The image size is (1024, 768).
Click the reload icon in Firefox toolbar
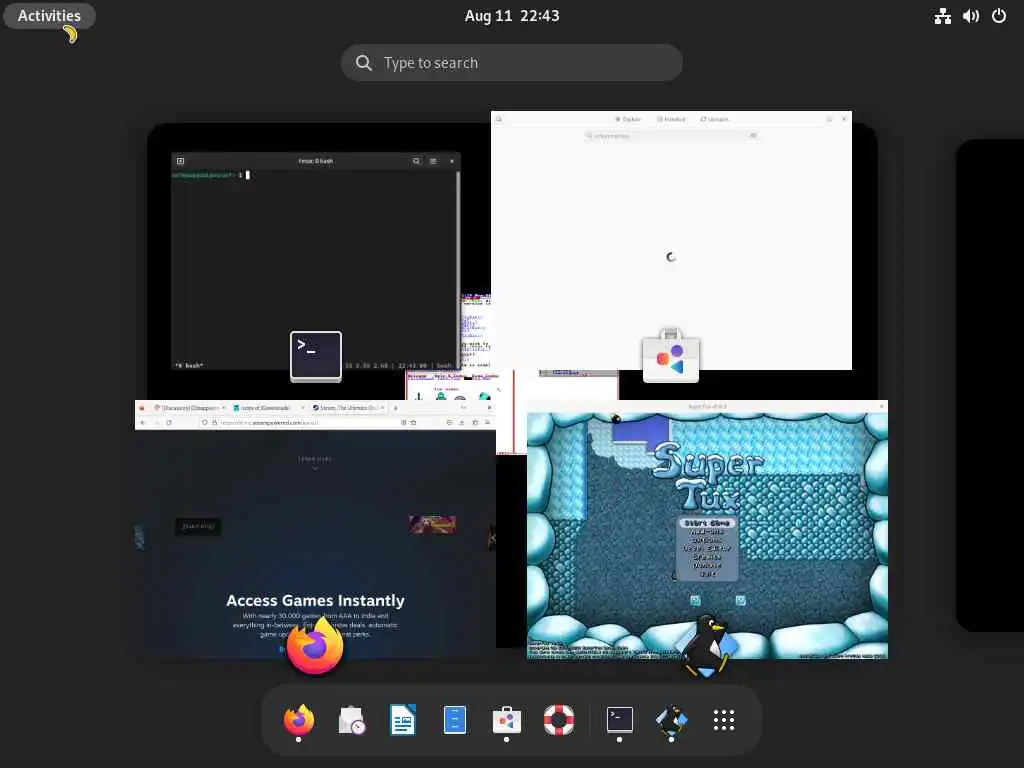coord(169,423)
